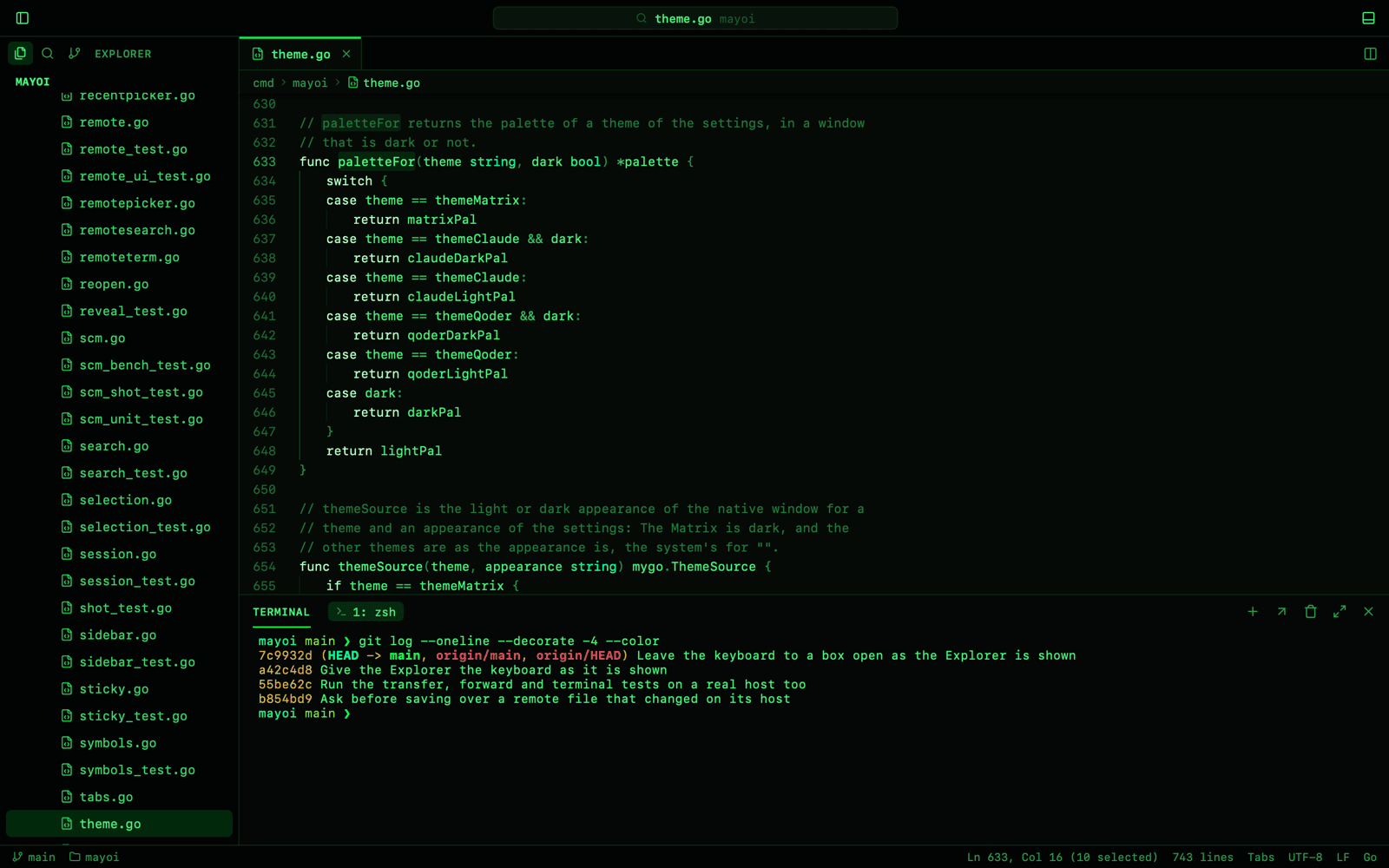This screenshot has height=868, width=1389.
Task: Open the sidebar search icon
Action: point(48,53)
